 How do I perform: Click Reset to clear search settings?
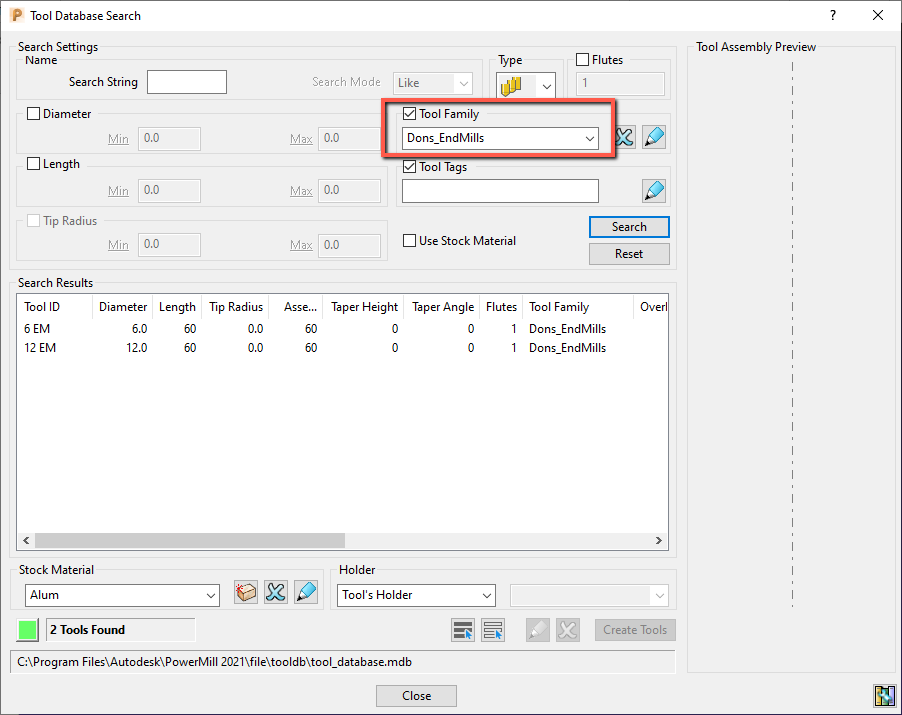point(628,253)
